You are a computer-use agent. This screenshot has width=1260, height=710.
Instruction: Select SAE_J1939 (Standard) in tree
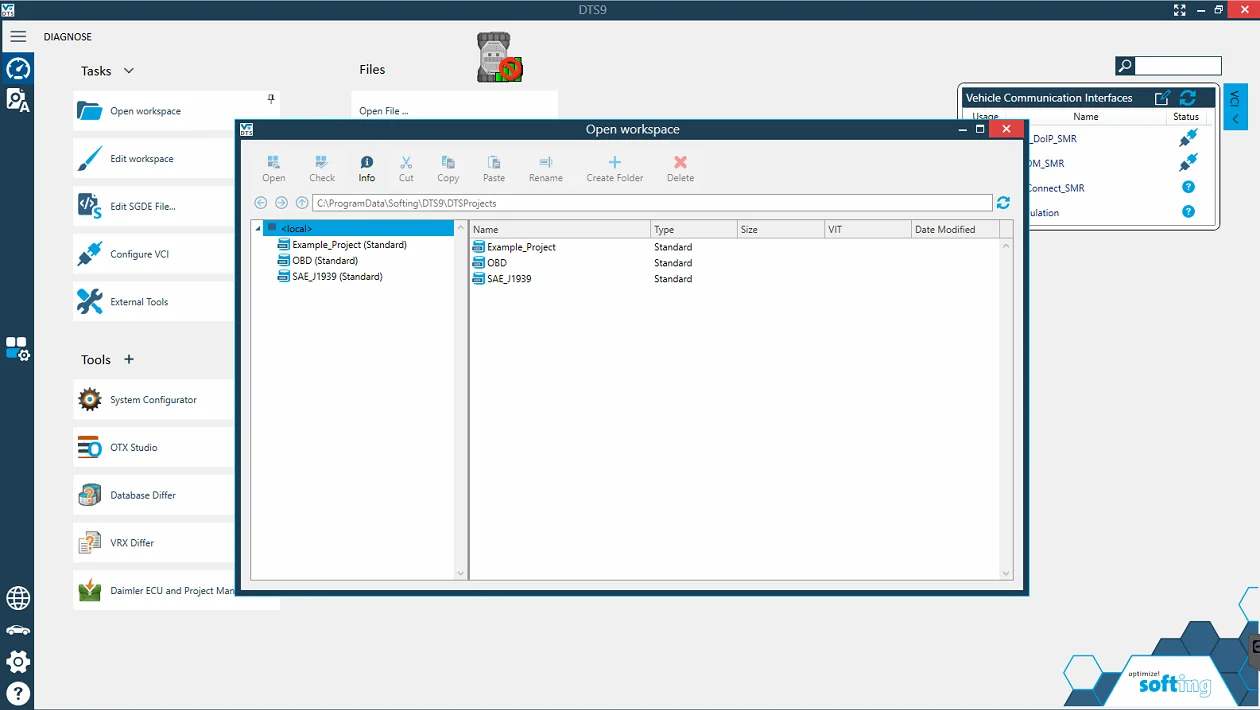pyautogui.click(x=337, y=277)
